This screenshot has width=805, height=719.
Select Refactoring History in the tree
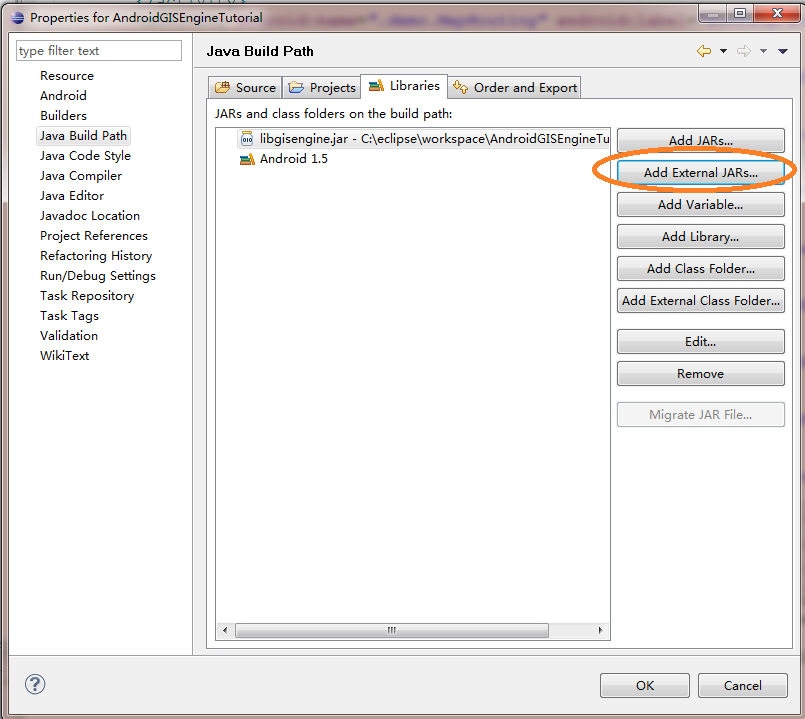click(x=96, y=256)
